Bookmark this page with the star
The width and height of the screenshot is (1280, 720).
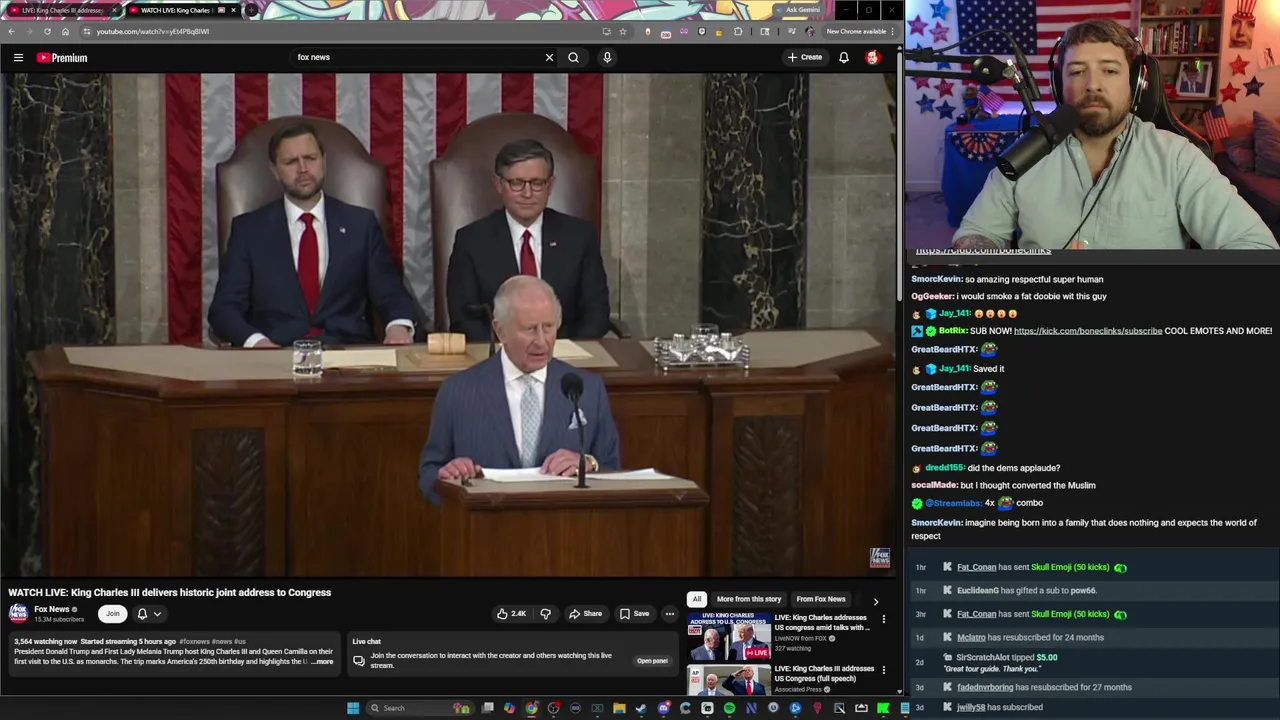[x=623, y=31]
